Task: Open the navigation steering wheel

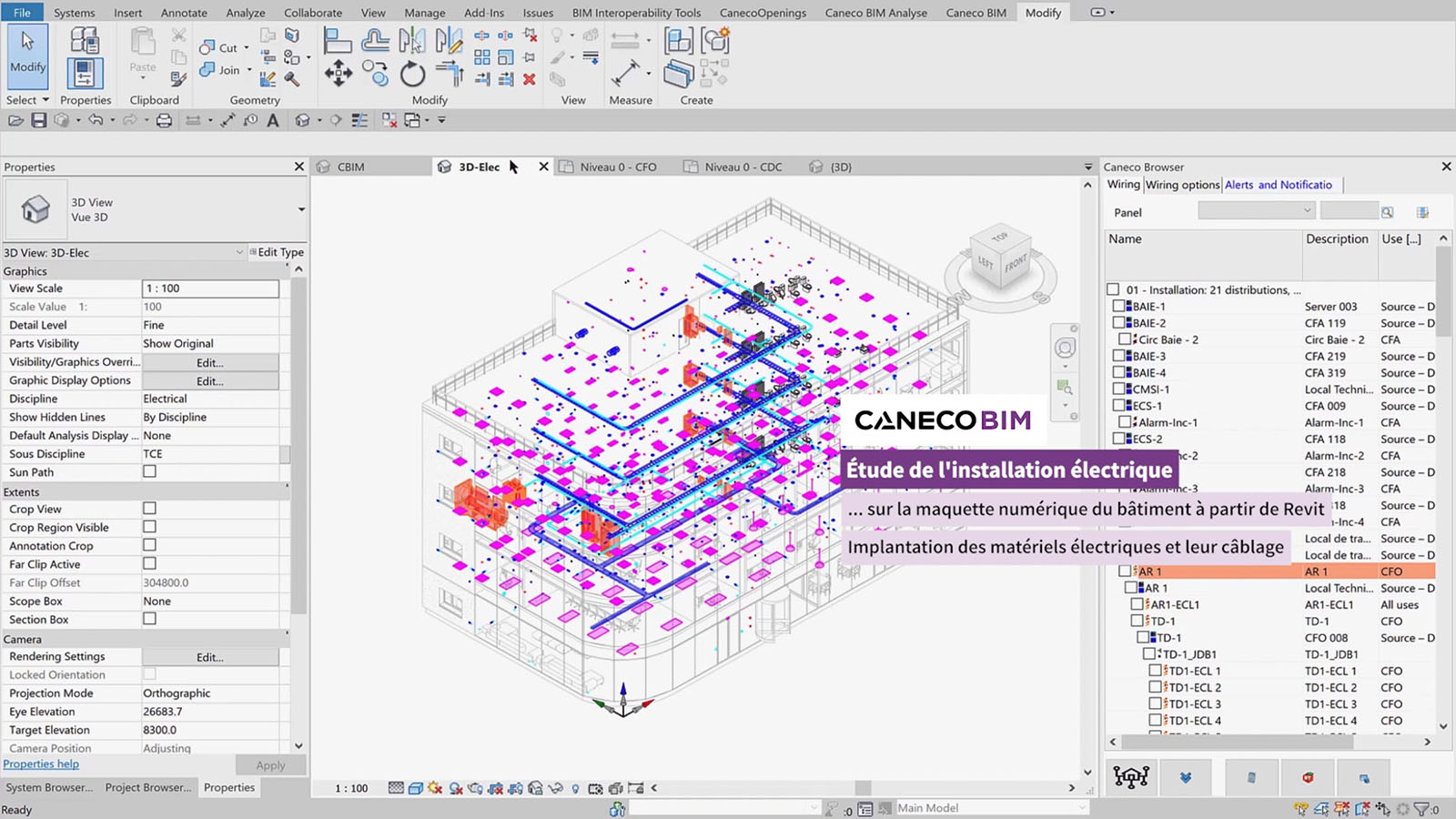Action: 1065,348
